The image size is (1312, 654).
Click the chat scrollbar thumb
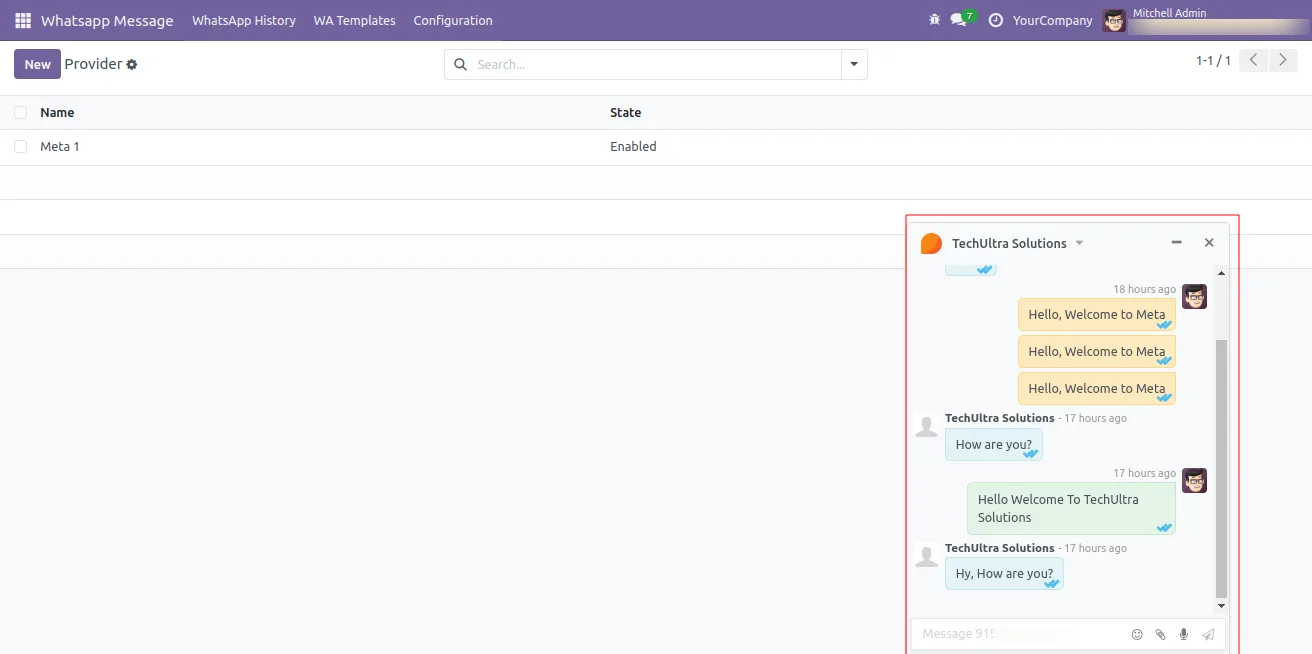1221,469
